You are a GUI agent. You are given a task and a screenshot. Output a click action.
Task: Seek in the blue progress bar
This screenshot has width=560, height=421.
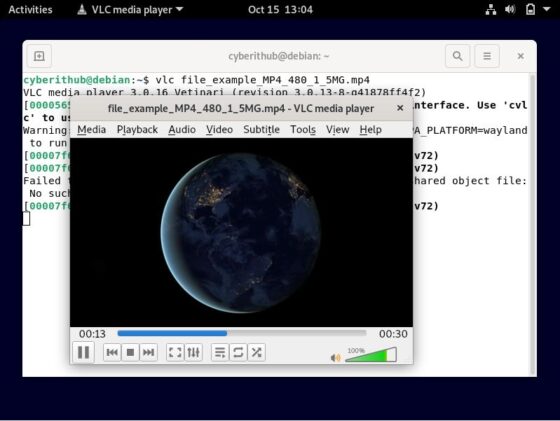(x=242, y=333)
